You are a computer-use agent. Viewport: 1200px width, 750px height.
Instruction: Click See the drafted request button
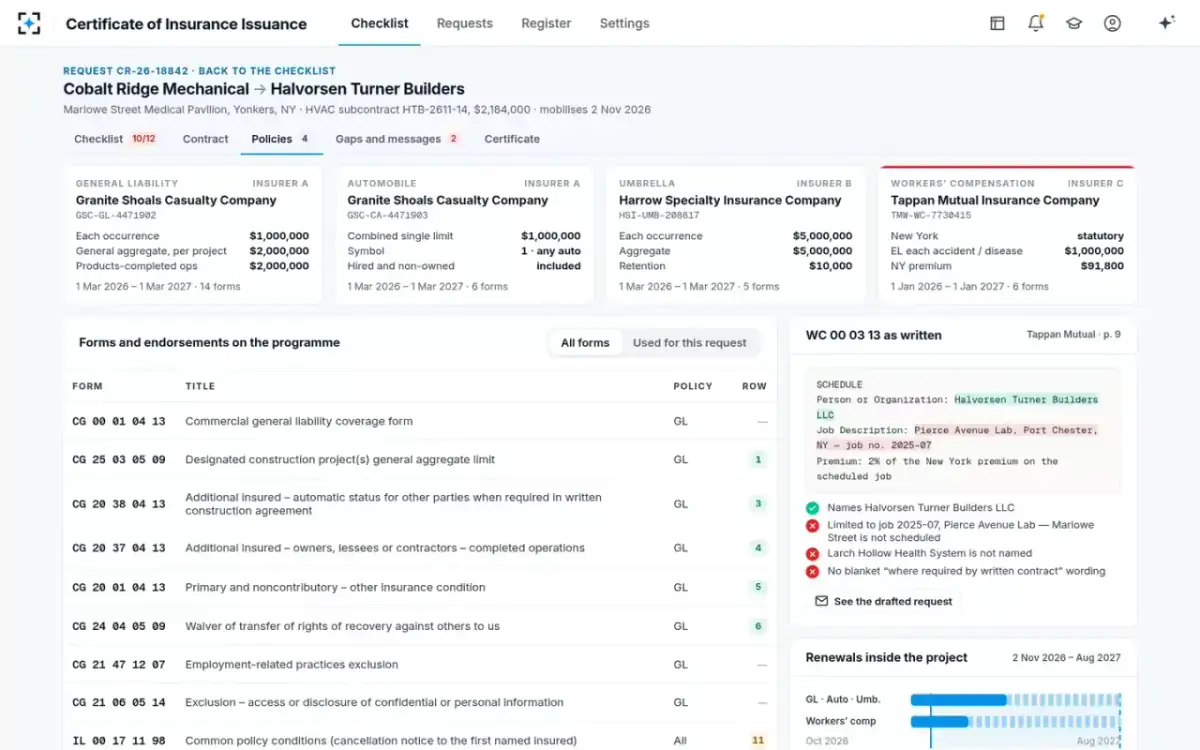pos(884,601)
